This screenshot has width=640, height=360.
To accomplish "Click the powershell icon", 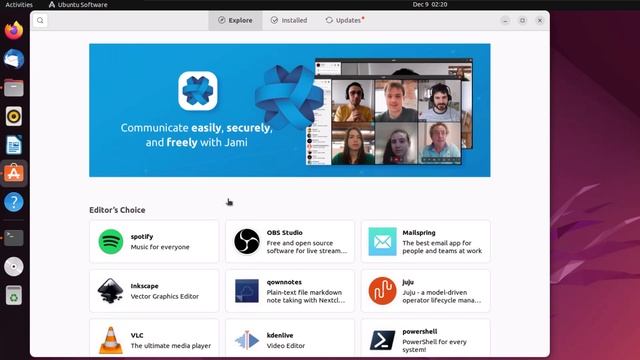I will [x=382, y=340].
